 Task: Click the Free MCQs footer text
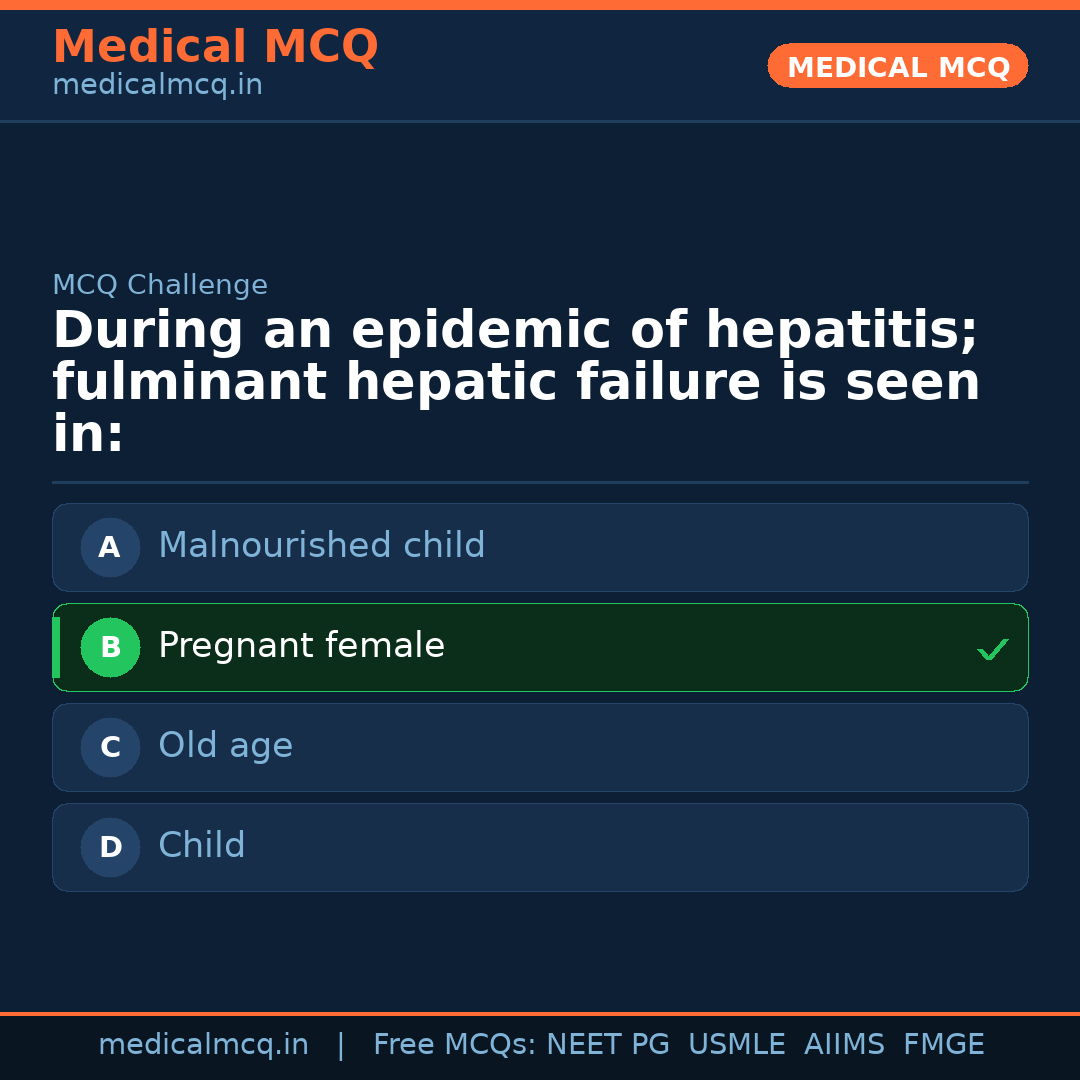[454, 1045]
